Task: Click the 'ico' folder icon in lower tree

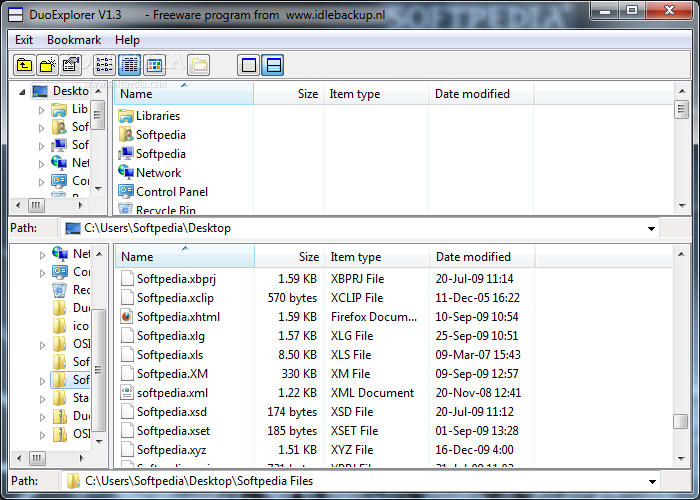Action: click(59, 326)
